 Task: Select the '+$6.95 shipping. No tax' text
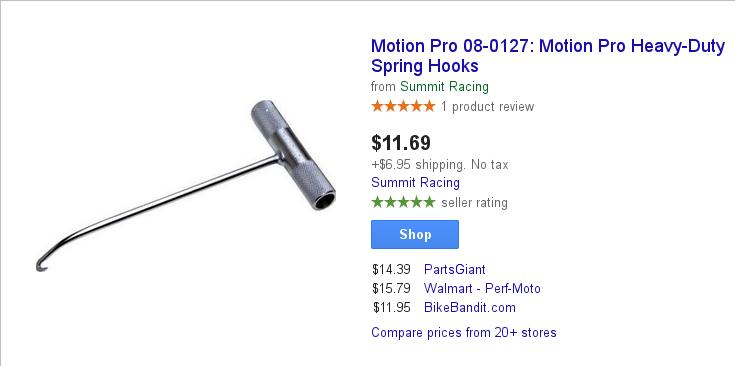(440, 164)
